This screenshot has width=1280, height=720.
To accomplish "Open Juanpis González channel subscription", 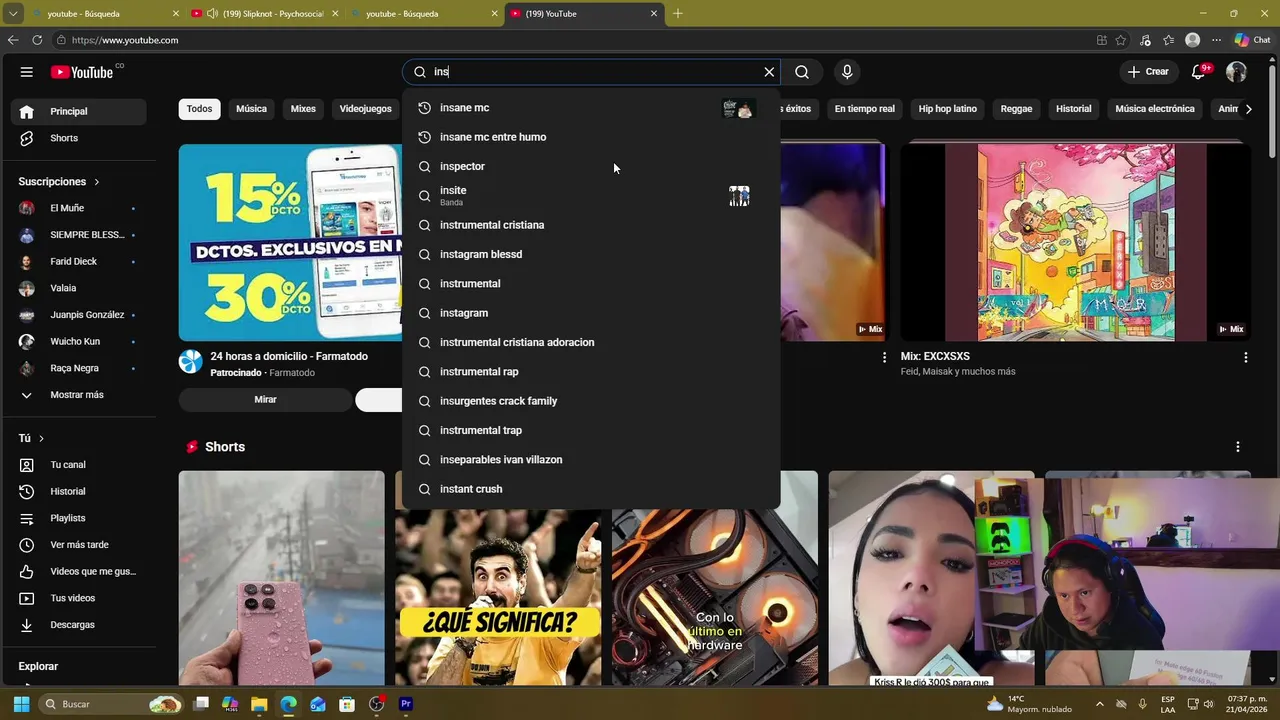I will (79, 315).
